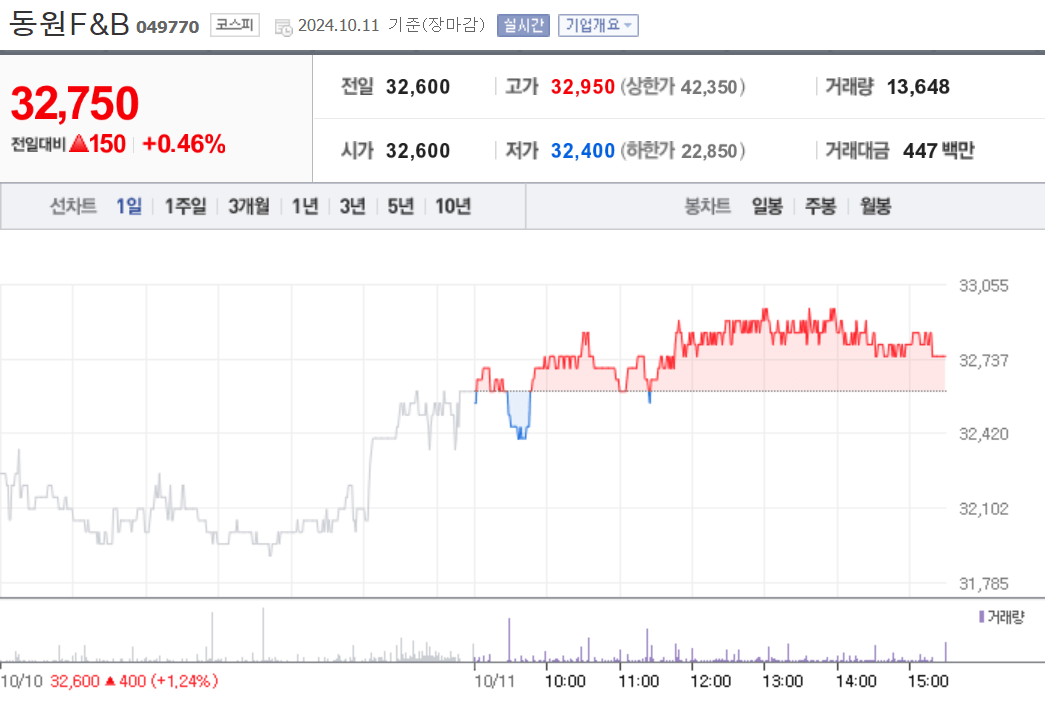The width and height of the screenshot is (1045, 721).
Task: Click the 저가 value 32,400
Action: (582, 151)
